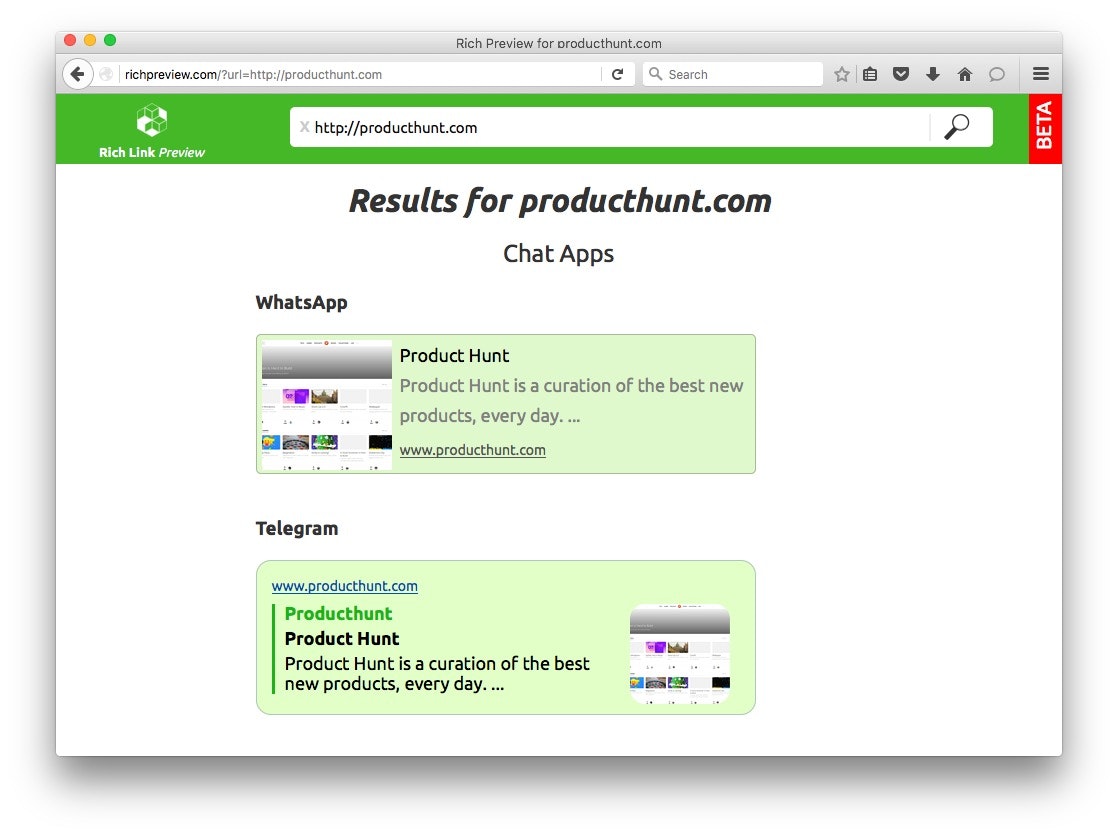Bookmark this page with the star icon
This screenshot has width=1118, height=836.
[841, 74]
